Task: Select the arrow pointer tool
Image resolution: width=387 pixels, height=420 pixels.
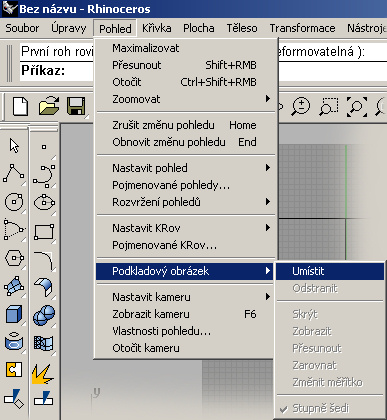Action: tap(14, 146)
